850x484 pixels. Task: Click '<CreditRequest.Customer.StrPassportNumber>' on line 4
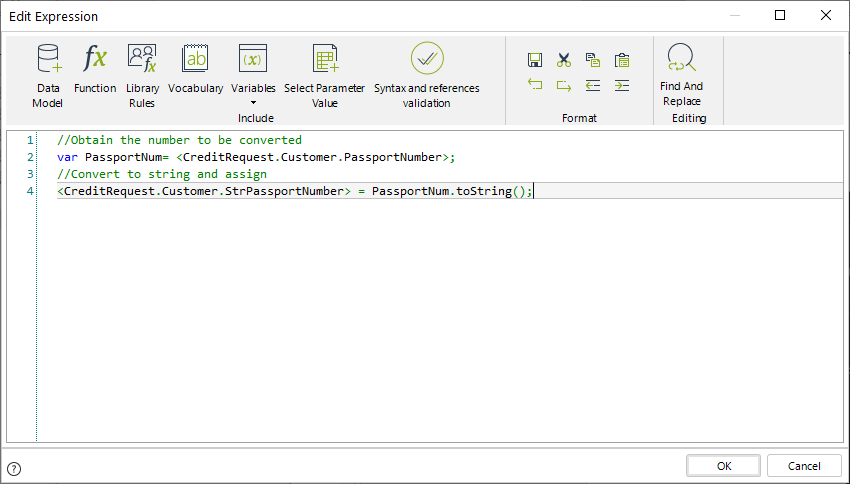[x=204, y=191]
